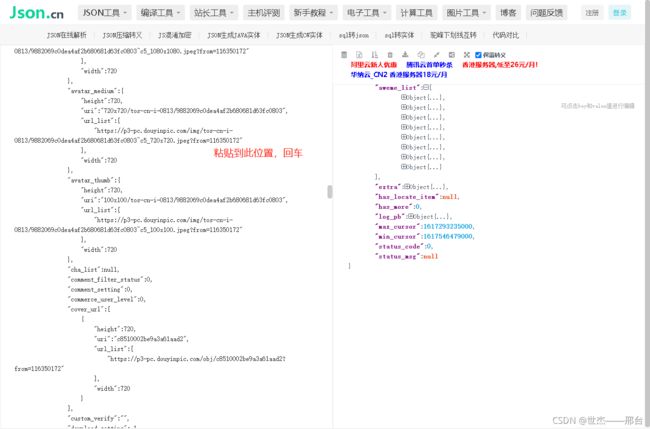The height and width of the screenshot is (429, 650).
Task: Click the copy icon in the result toolbar
Action: point(421,55)
